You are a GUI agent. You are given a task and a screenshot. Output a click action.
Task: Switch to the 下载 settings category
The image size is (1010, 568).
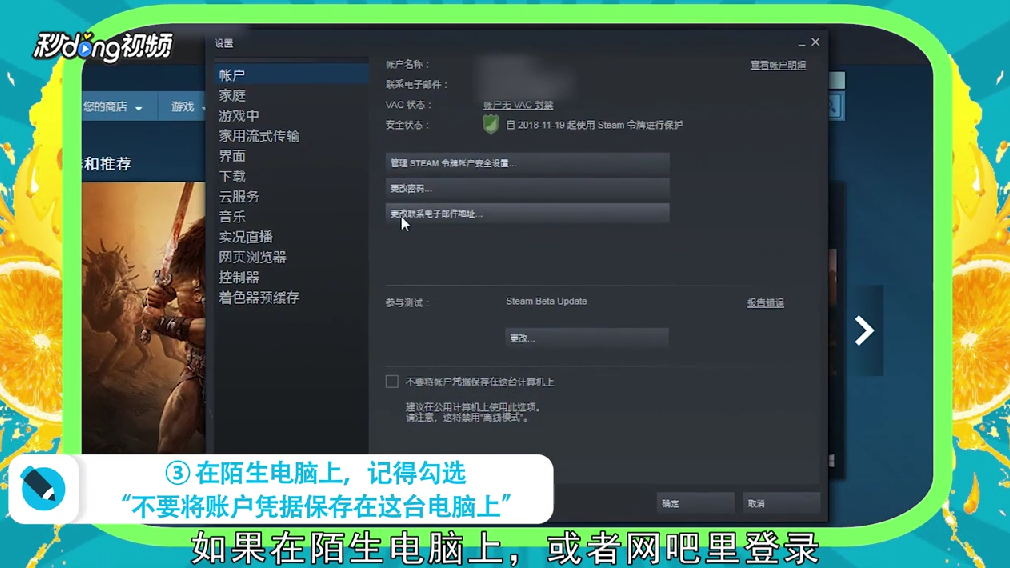[x=233, y=176]
